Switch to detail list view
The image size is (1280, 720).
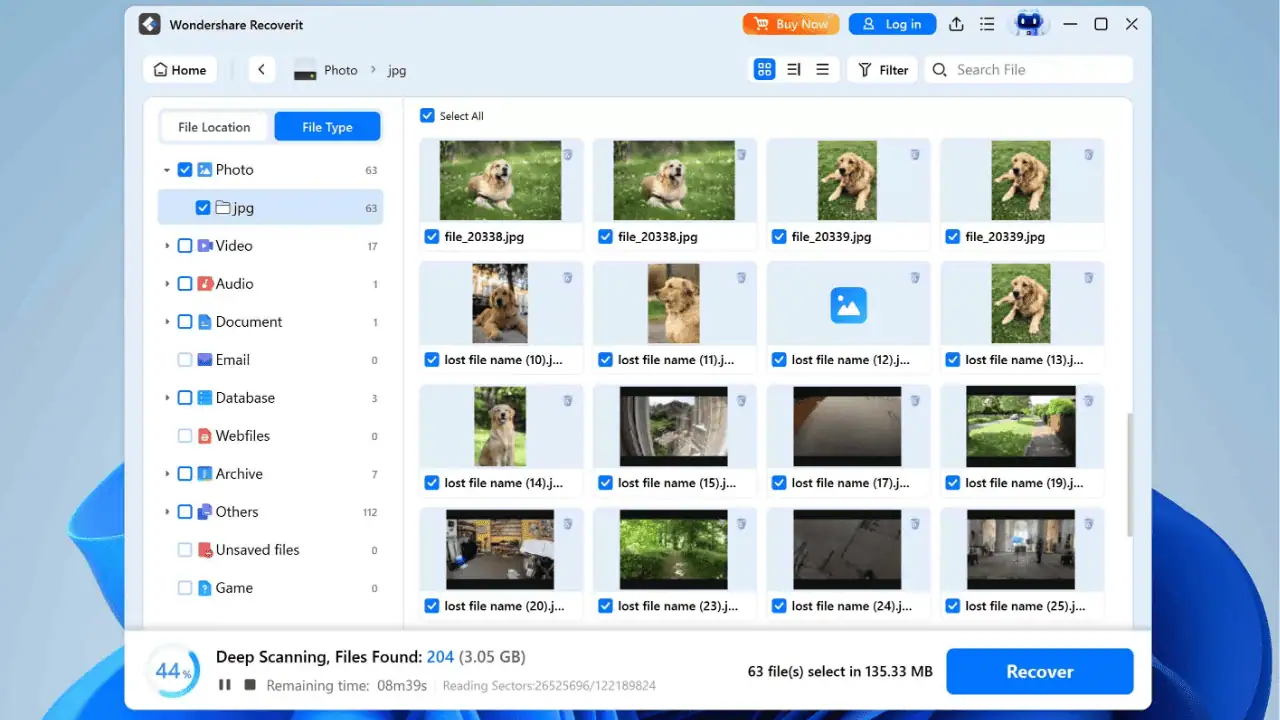[x=793, y=69]
